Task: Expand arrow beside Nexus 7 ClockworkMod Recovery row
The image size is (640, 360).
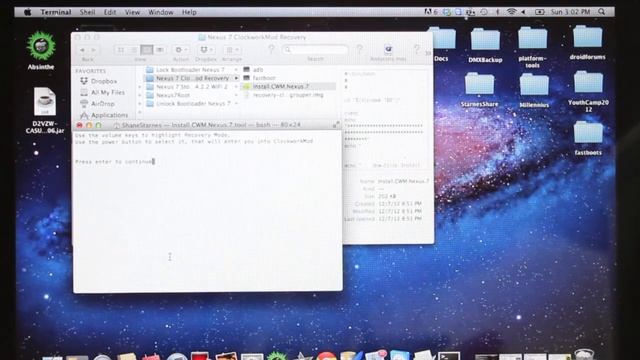Action: pos(236,78)
